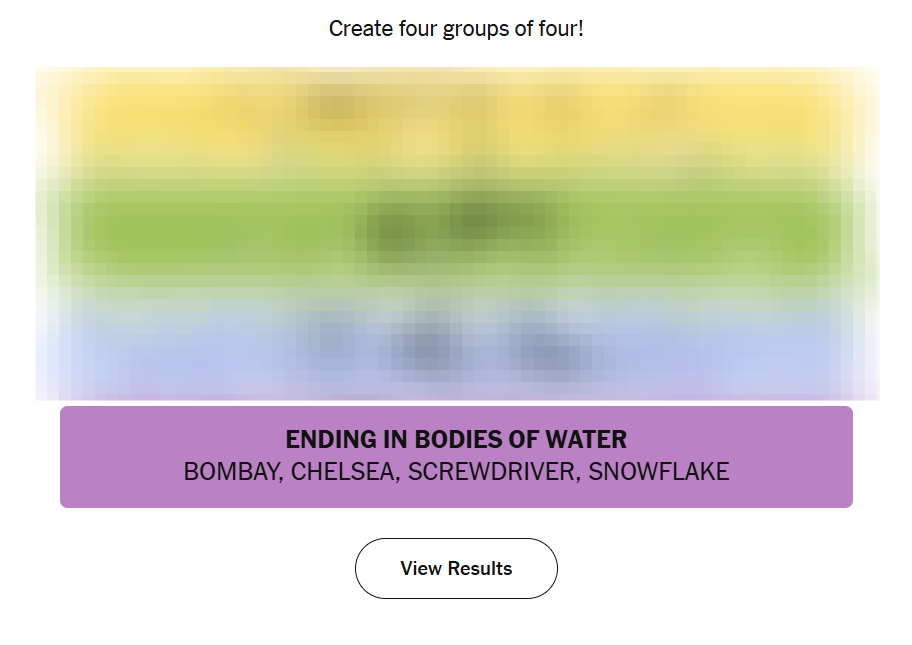This screenshot has width=912, height=645.
Task: Click the word WATER in the category title
Action: [590, 439]
